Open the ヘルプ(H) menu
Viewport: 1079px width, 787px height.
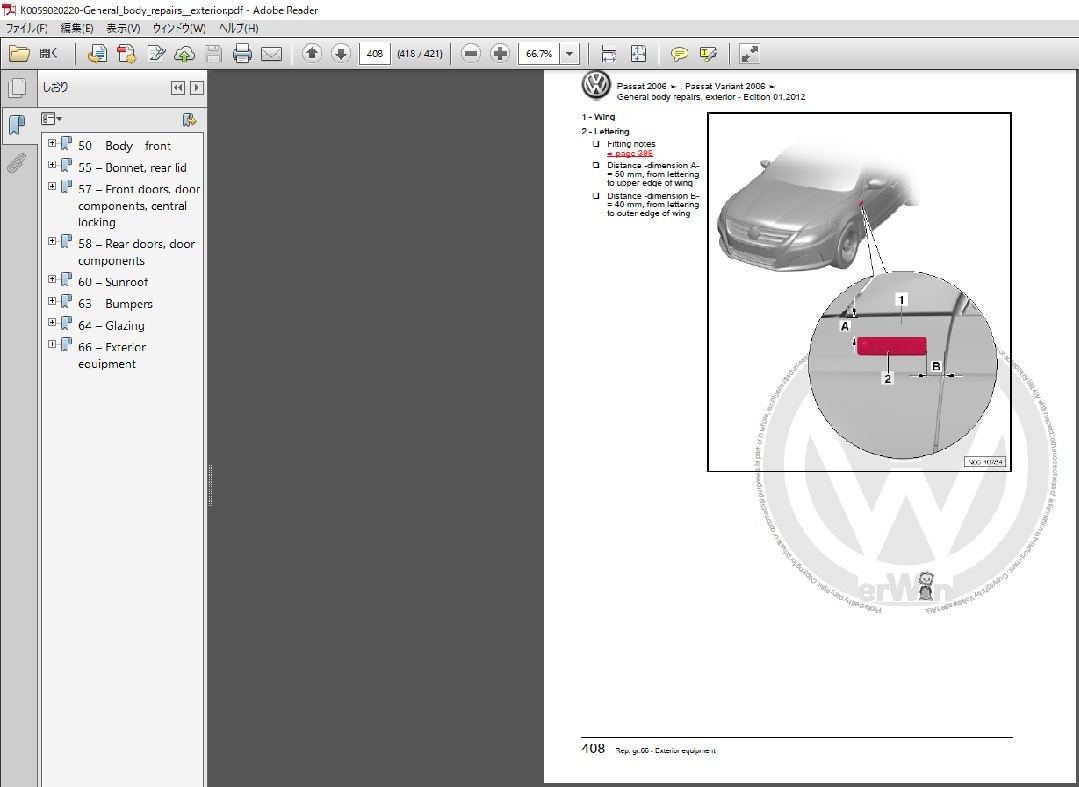coord(239,28)
